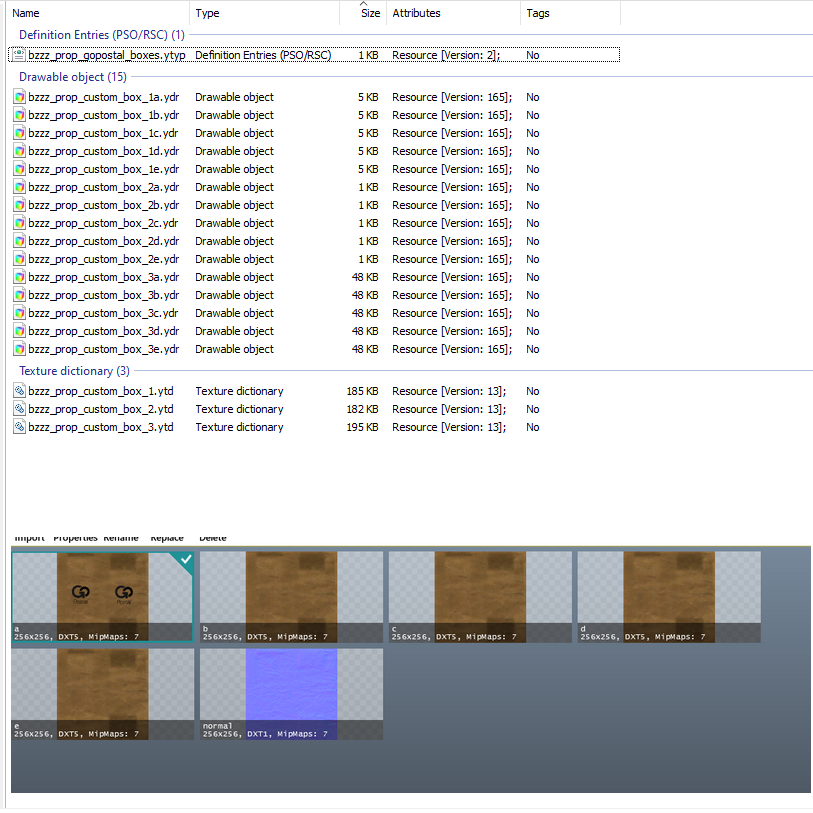Click the bzzz_prop_gopostal_boxes.ytyp file icon
The image size is (813, 813).
pos(19,54)
